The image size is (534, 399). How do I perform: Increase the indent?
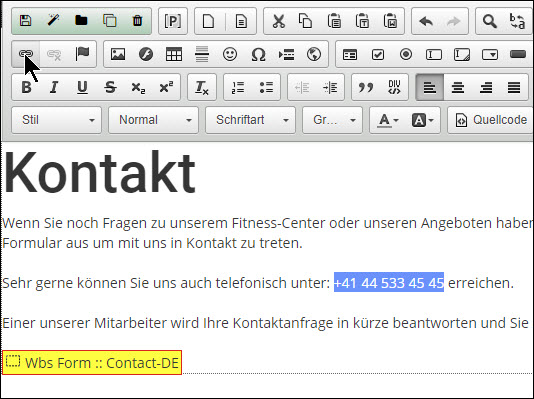[330, 87]
